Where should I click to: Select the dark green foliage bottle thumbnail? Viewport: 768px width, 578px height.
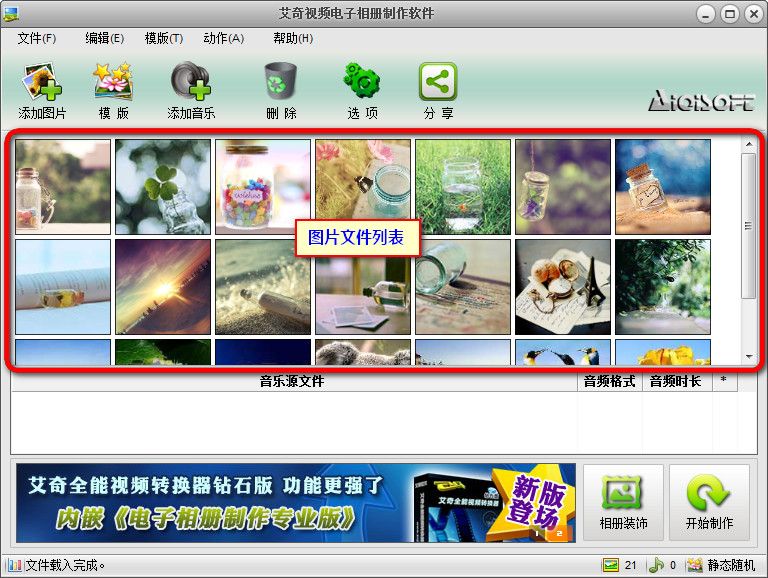663,287
